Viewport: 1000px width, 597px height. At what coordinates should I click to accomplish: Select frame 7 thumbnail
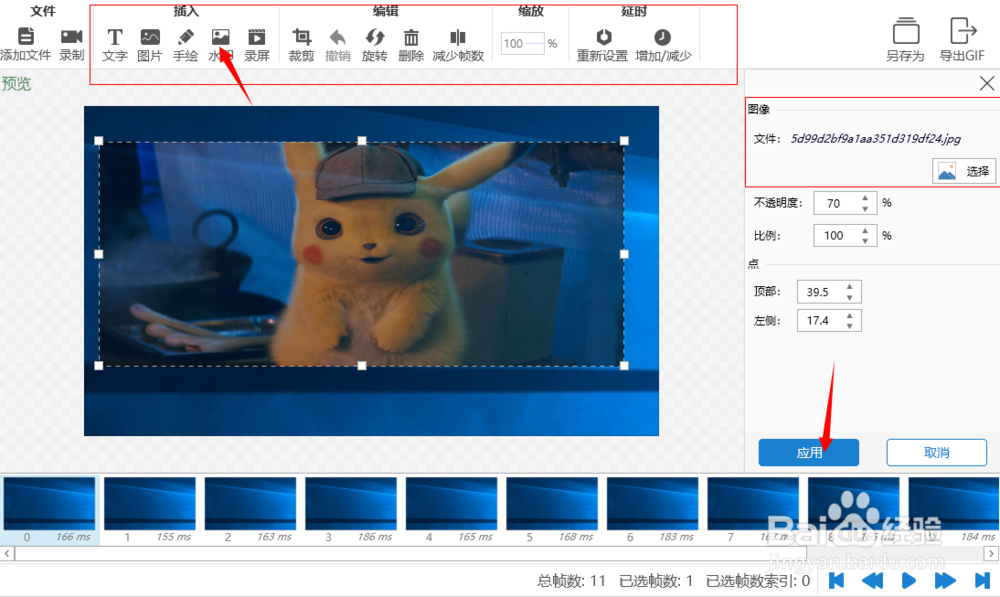tap(753, 504)
